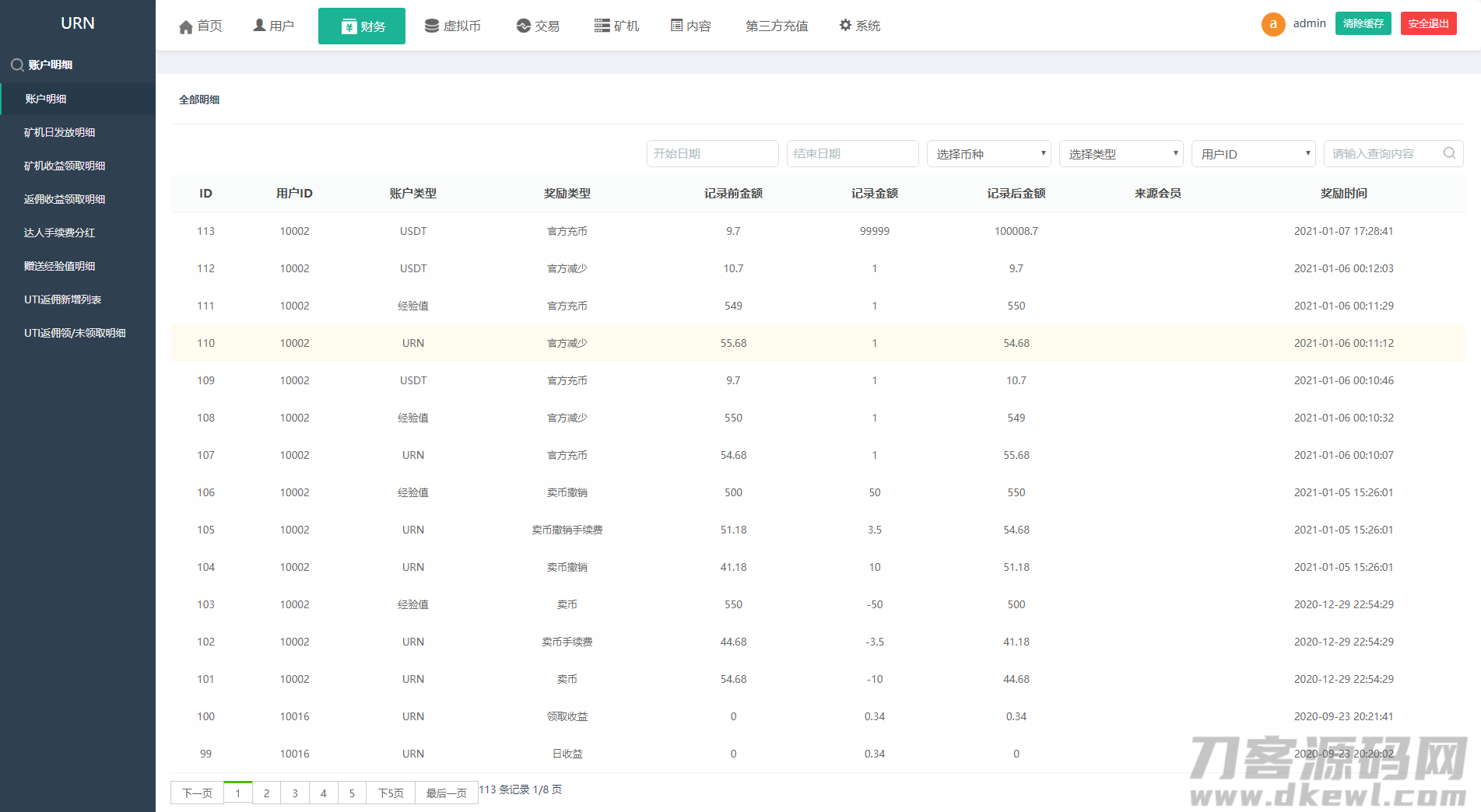Click the content document icon
Viewport: 1481px width, 812px height.
coord(676,26)
